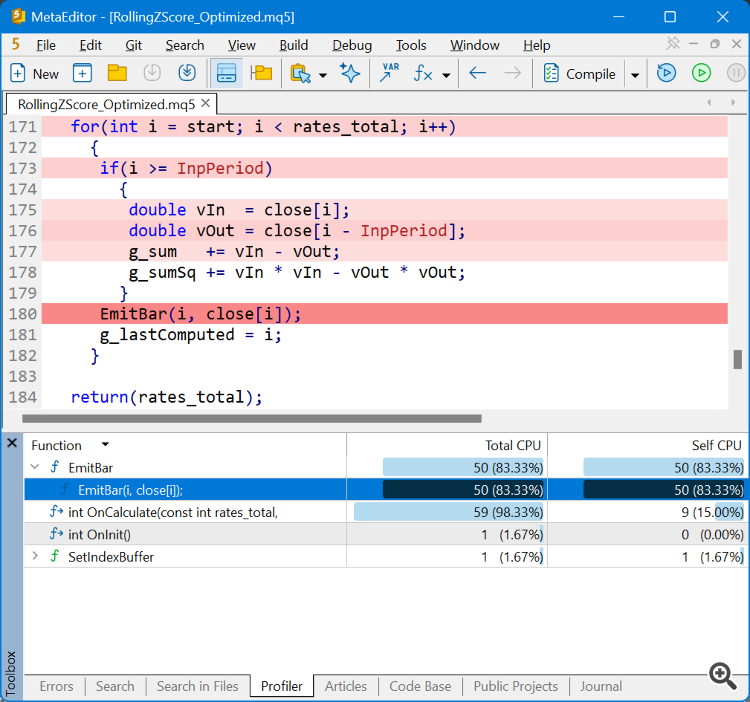This screenshot has height=702, width=750.
Task: Open the Tools menu
Action: 411,45
